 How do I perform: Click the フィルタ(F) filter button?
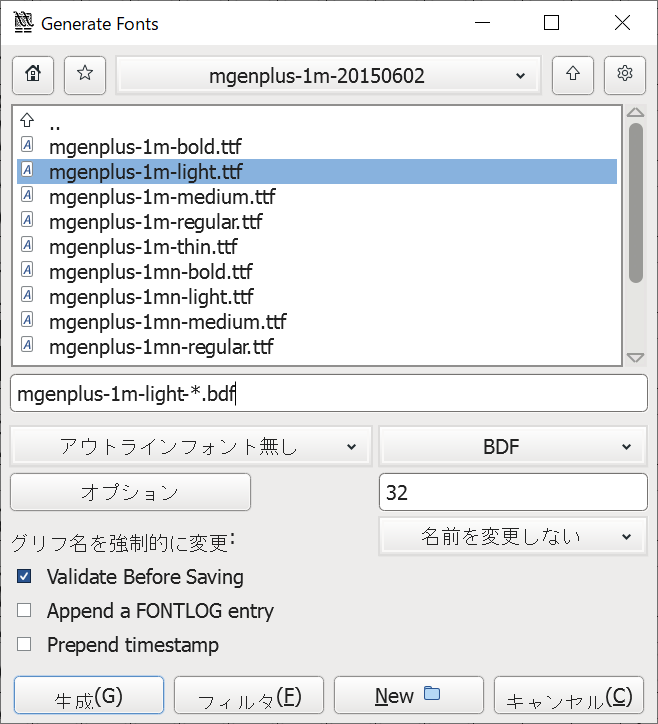249,695
